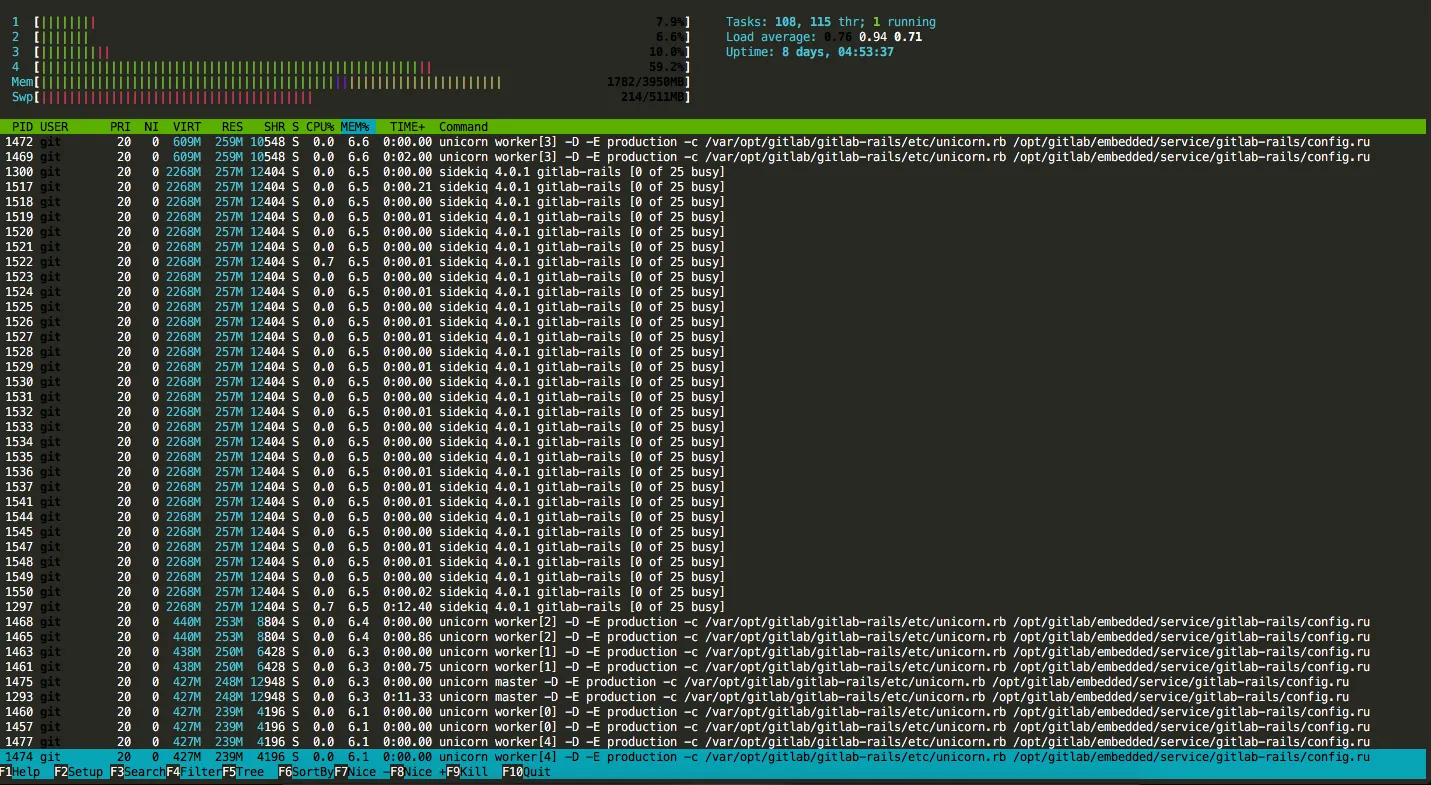Sort processes by the PID column header
The width and height of the screenshot is (1431, 785).
click(x=23, y=127)
